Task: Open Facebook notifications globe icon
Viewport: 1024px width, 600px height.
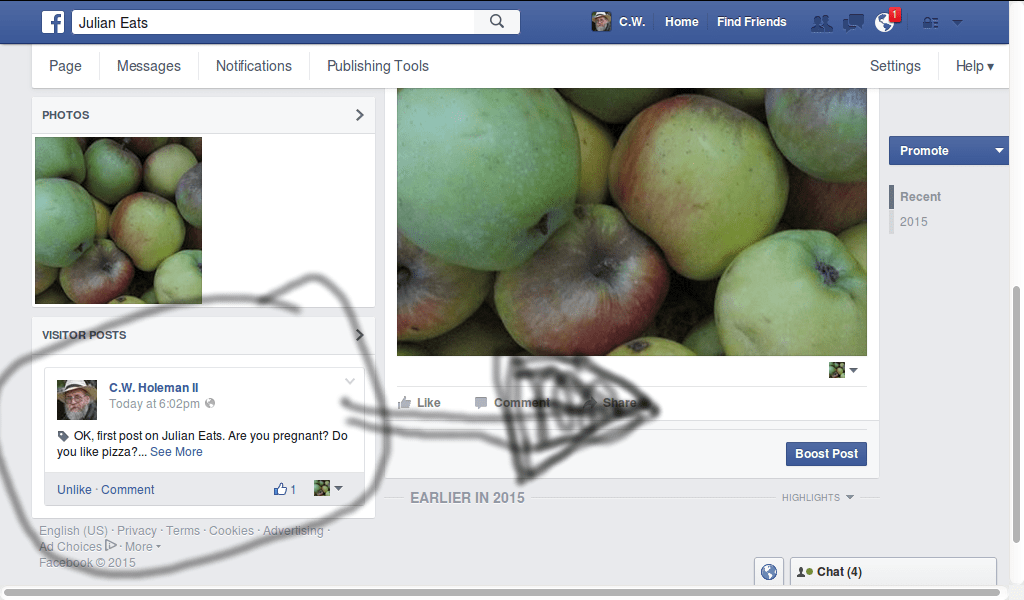Action: [x=884, y=22]
